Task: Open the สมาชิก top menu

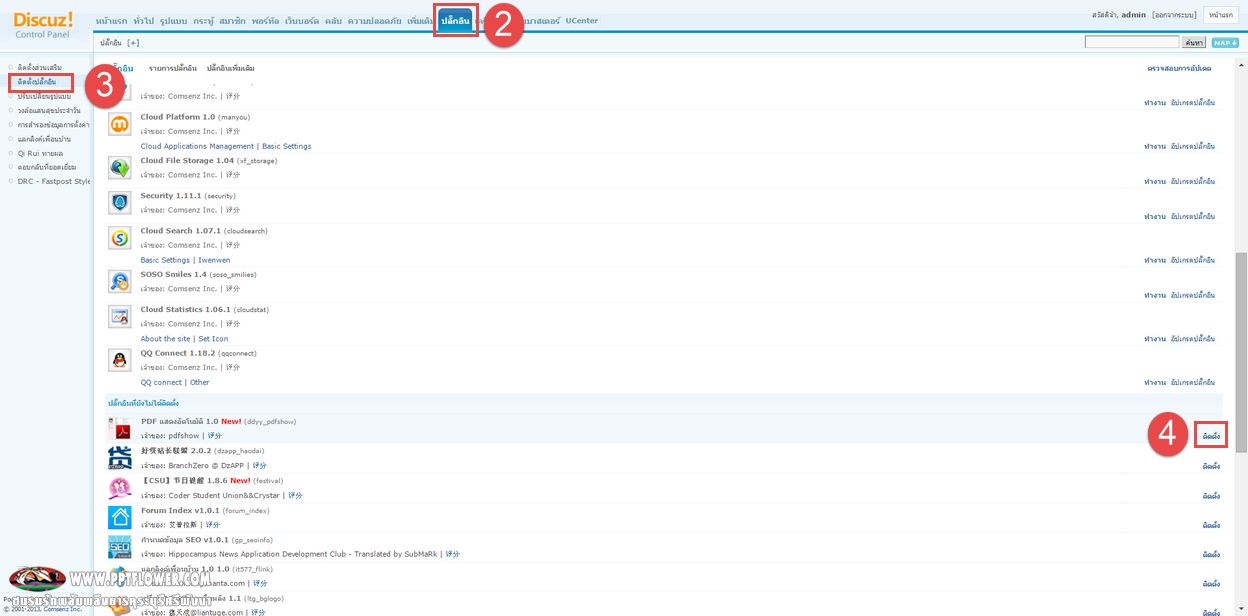Action: pyautogui.click(x=233, y=20)
